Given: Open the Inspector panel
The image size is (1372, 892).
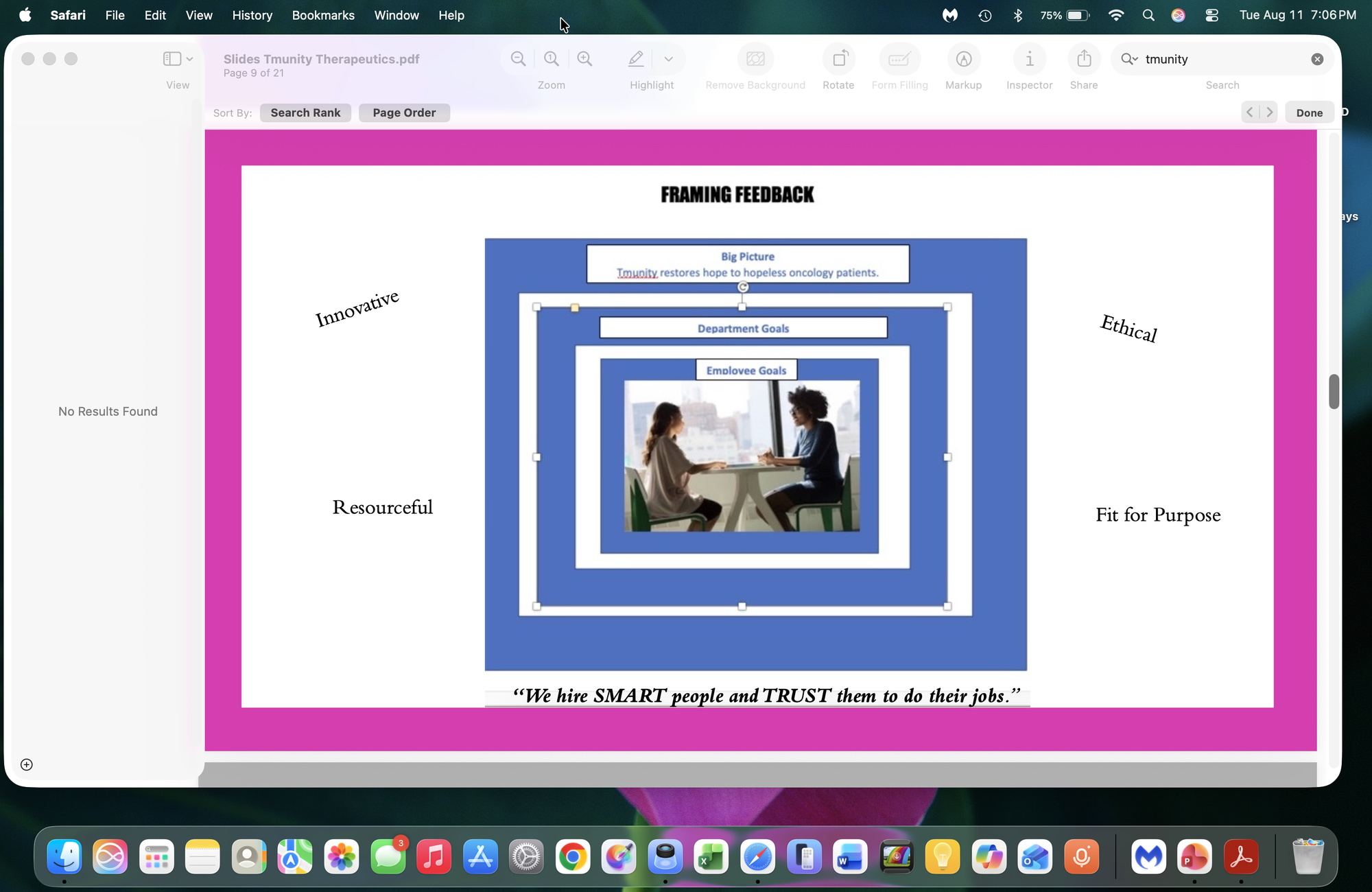Looking at the screenshot, I should pyautogui.click(x=1029, y=59).
